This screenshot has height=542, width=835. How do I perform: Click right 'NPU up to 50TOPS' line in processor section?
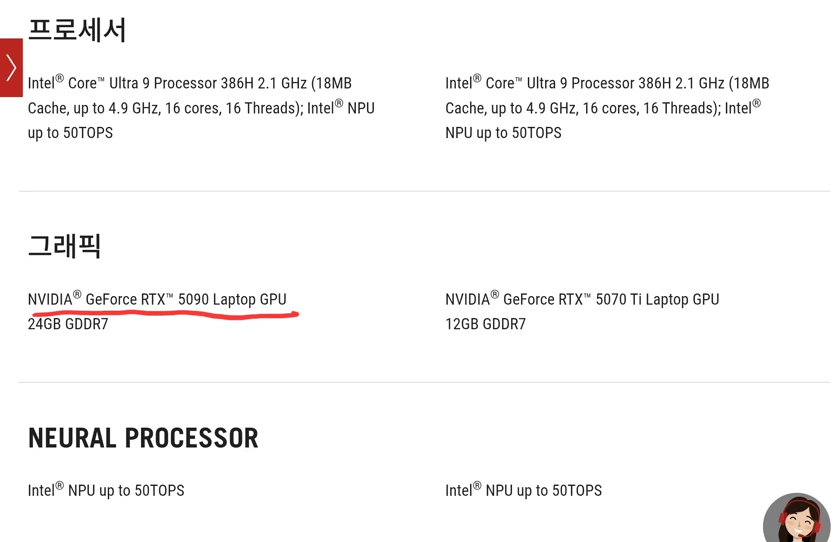tap(503, 133)
